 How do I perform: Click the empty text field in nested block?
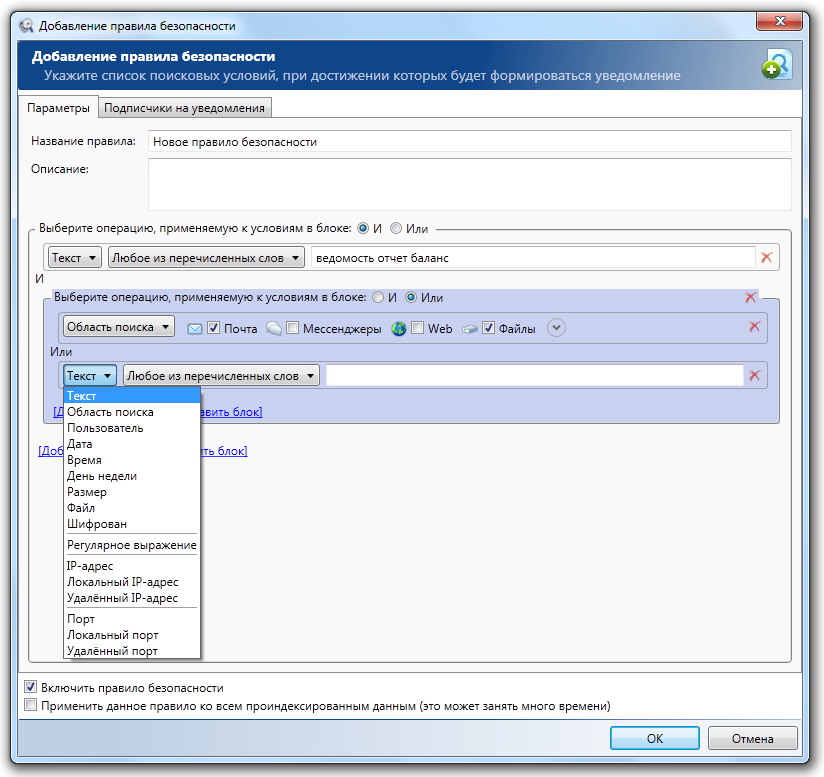tap(534, 375)
